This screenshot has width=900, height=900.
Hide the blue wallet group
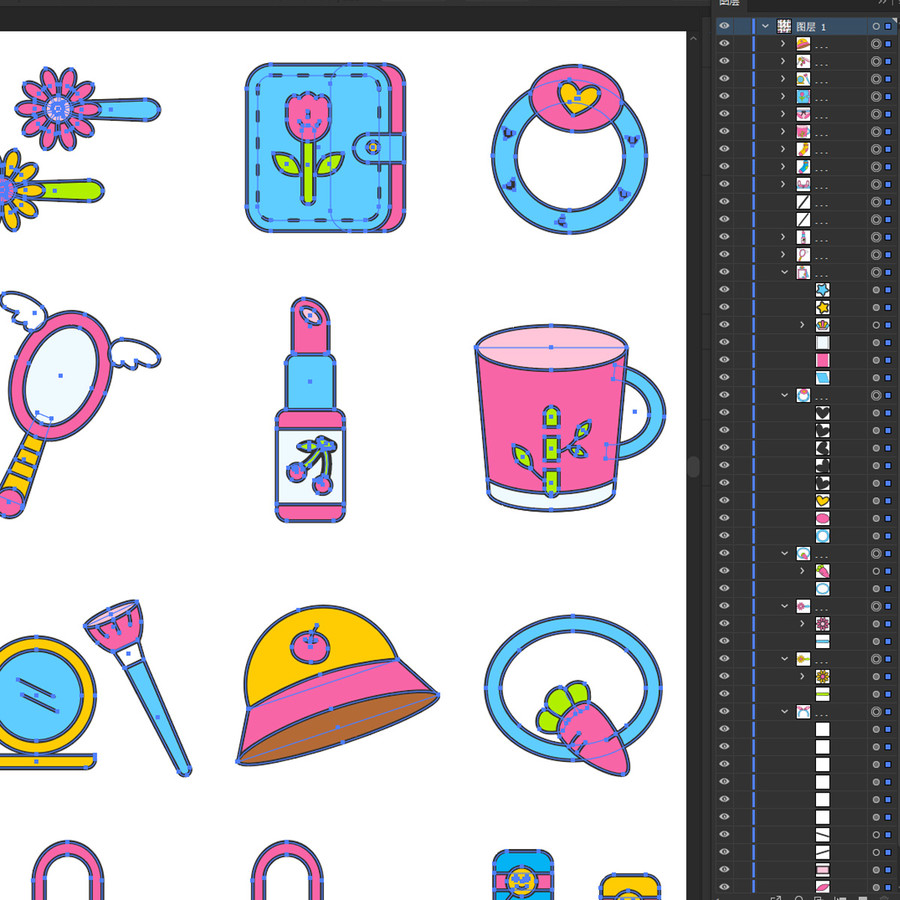tap(724, 96)
